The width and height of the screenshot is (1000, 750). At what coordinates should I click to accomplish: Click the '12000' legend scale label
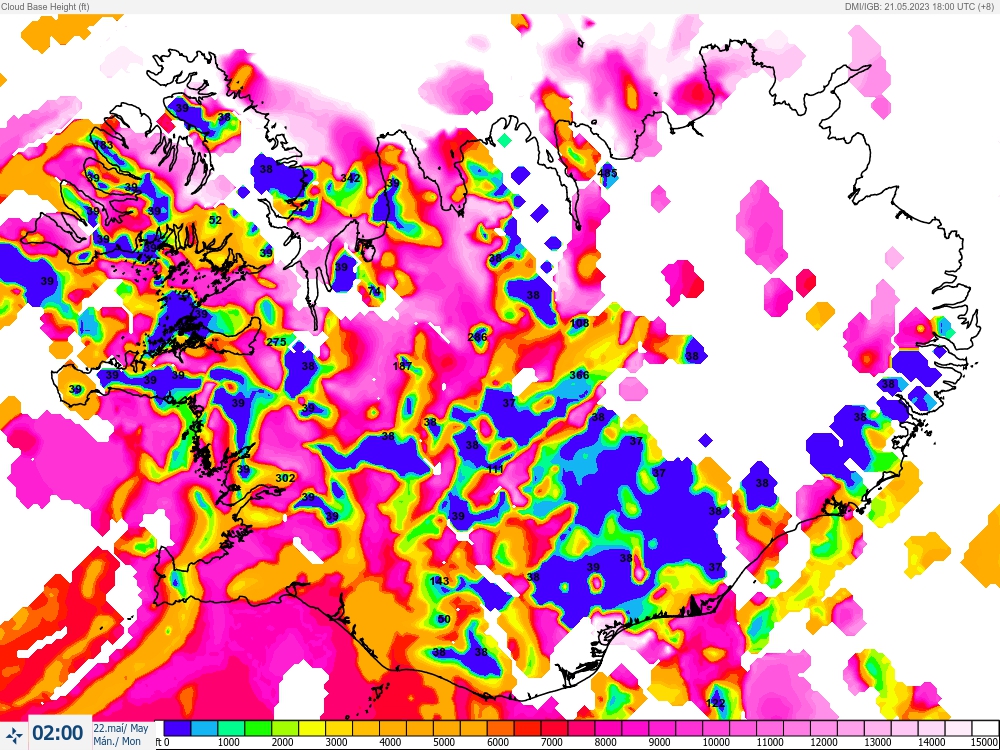tap(824, 742)
